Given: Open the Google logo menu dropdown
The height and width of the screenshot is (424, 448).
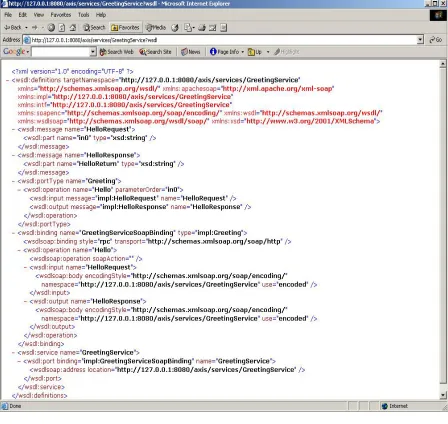Looking at the screenshot, I should pos(28,52).
